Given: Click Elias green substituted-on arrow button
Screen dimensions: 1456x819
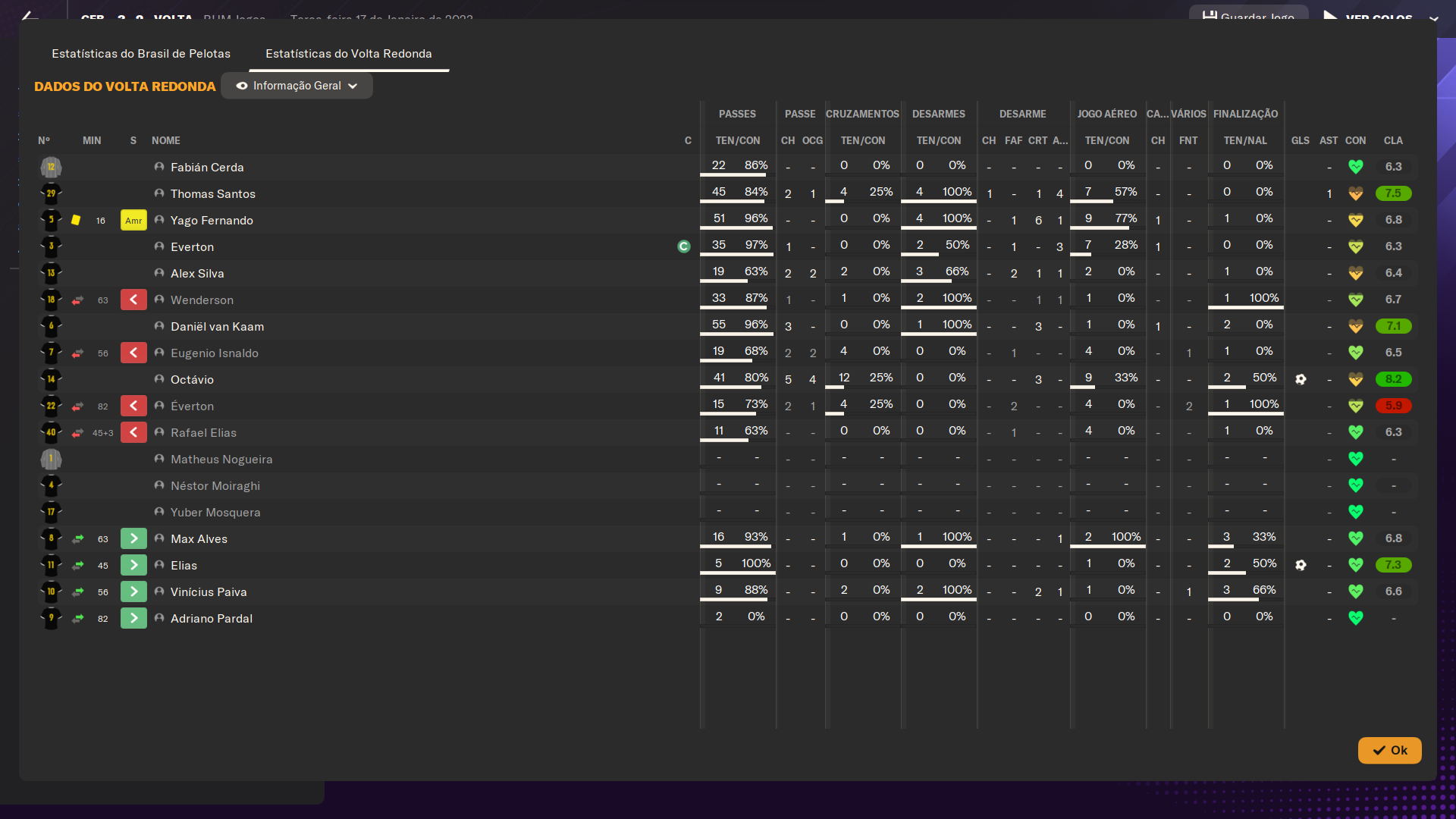Looking at the screenshot, I should click(133, 565).
